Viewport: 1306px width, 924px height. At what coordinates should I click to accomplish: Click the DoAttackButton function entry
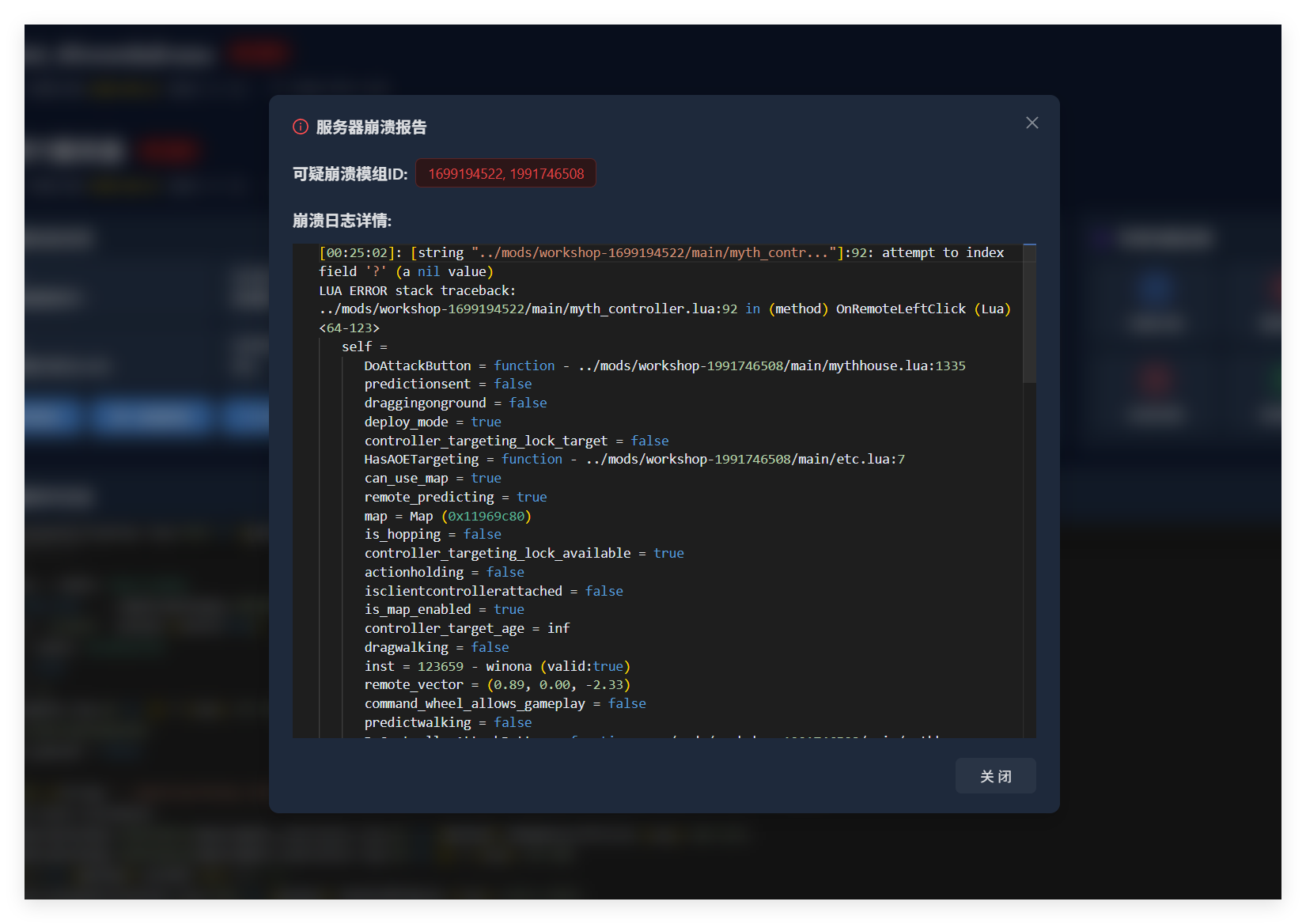click(664, 365)
